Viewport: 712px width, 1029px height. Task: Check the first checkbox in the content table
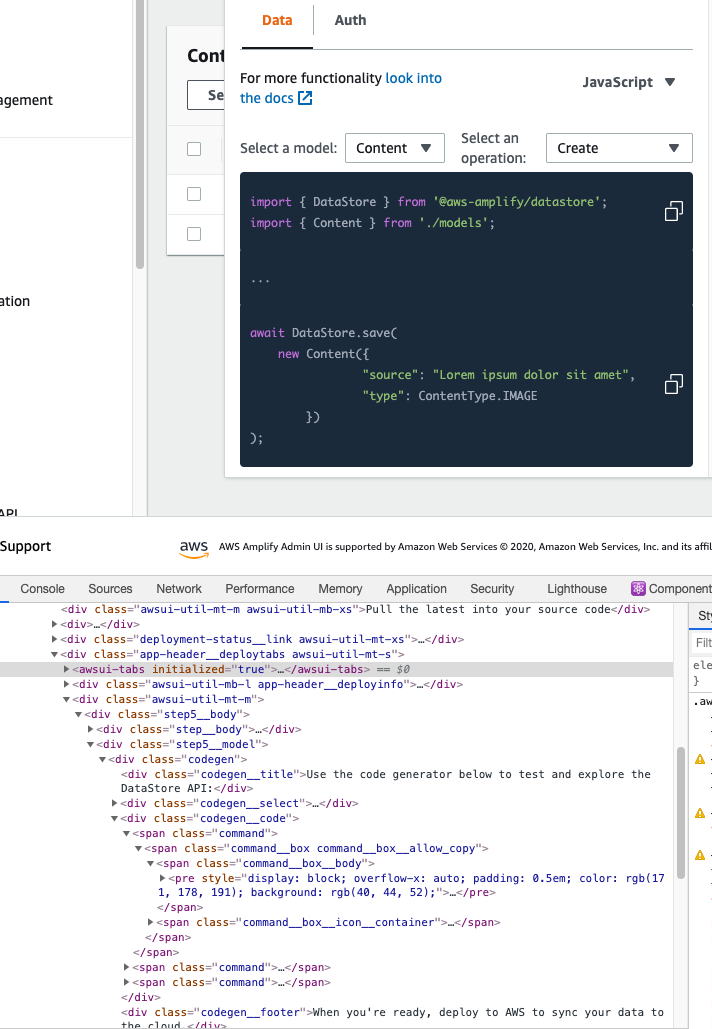click(x=194, y=149)
